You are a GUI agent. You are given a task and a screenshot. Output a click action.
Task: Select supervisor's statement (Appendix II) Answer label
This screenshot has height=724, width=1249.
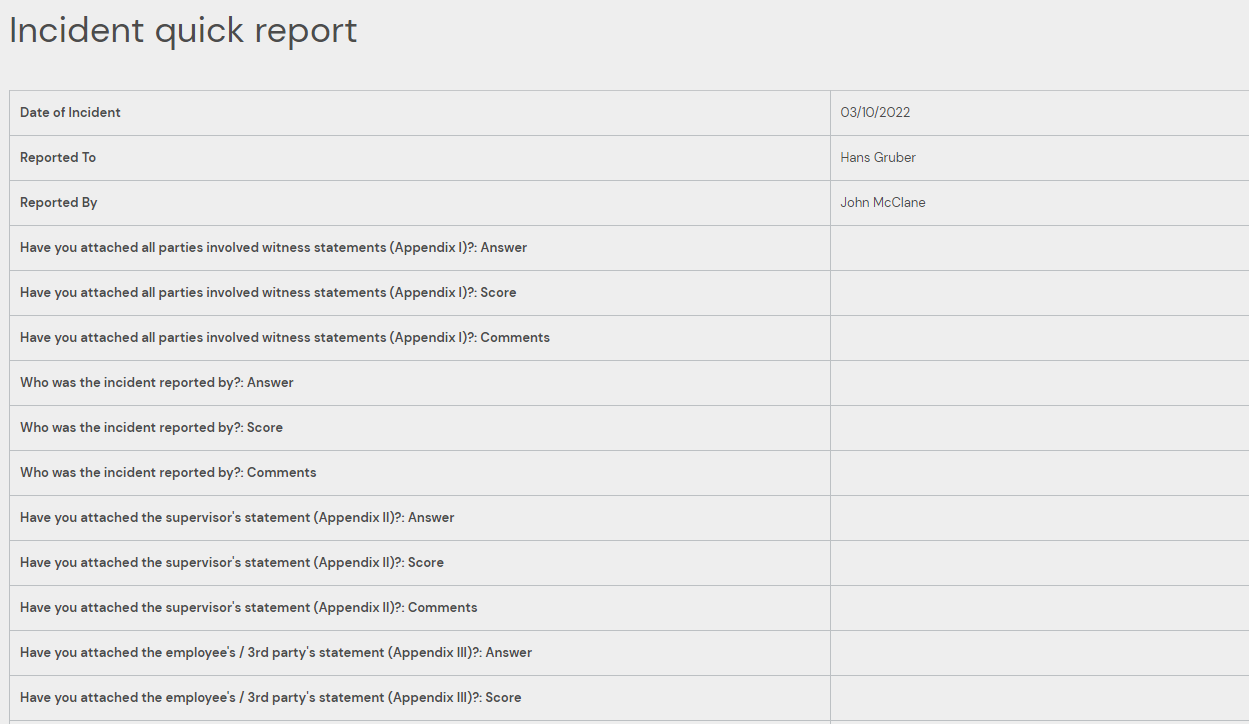(237, 518)
